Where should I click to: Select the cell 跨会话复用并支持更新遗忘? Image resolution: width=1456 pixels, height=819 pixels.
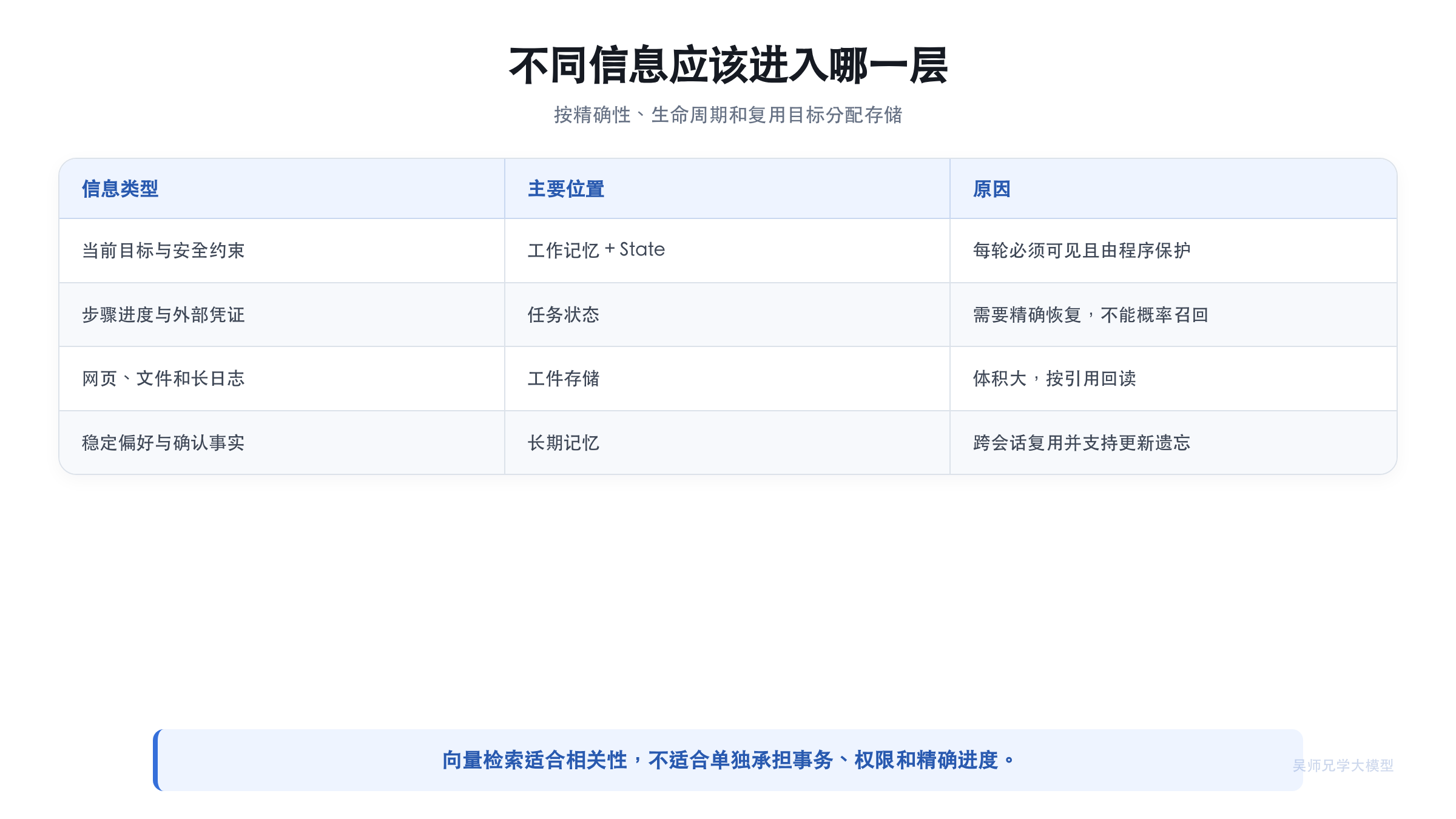tap(1173, 443)
